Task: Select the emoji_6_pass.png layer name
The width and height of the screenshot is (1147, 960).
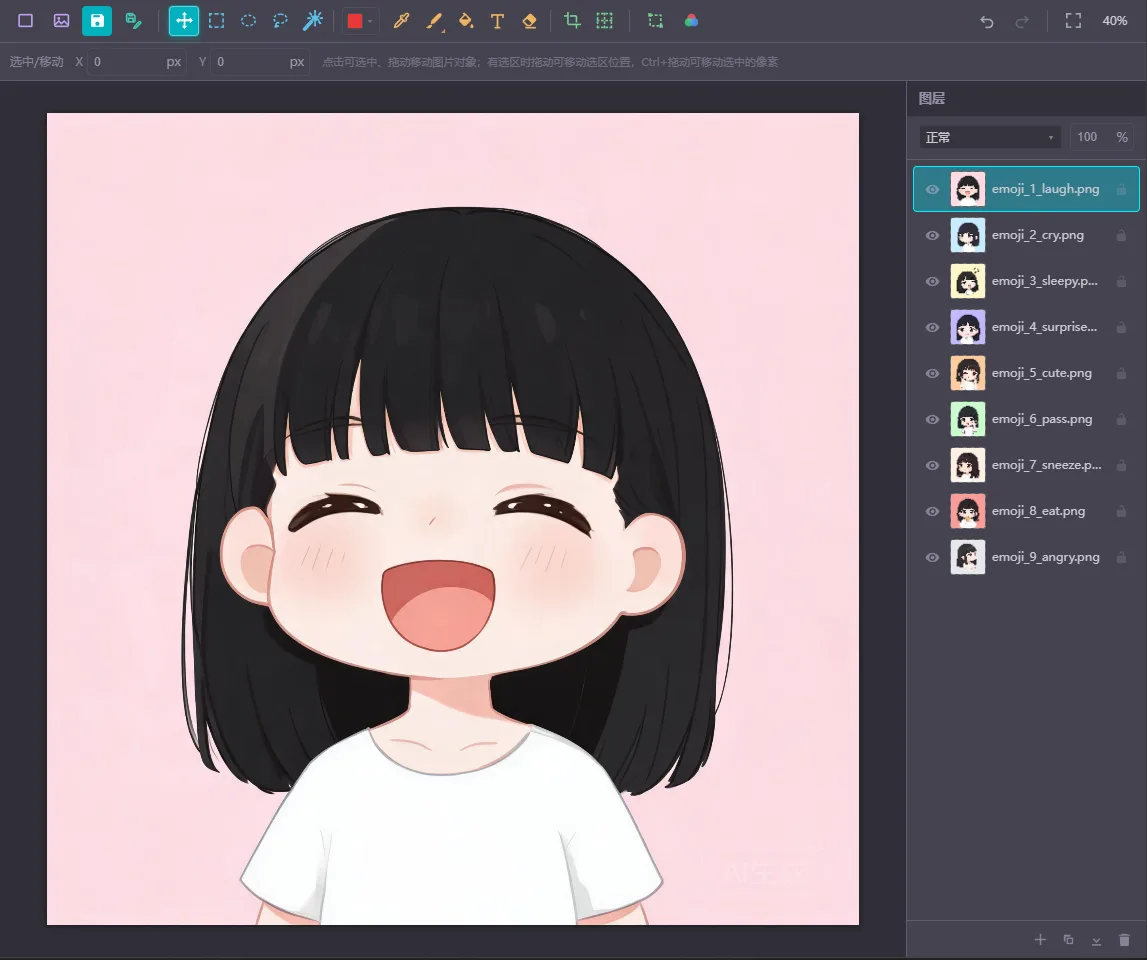Action: [1042, 419]
